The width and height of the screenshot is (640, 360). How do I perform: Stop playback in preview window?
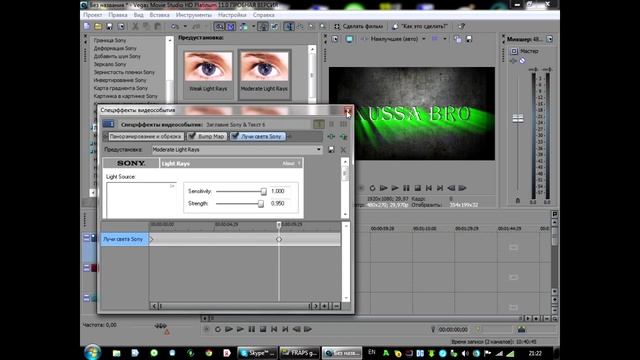[418, 188]
